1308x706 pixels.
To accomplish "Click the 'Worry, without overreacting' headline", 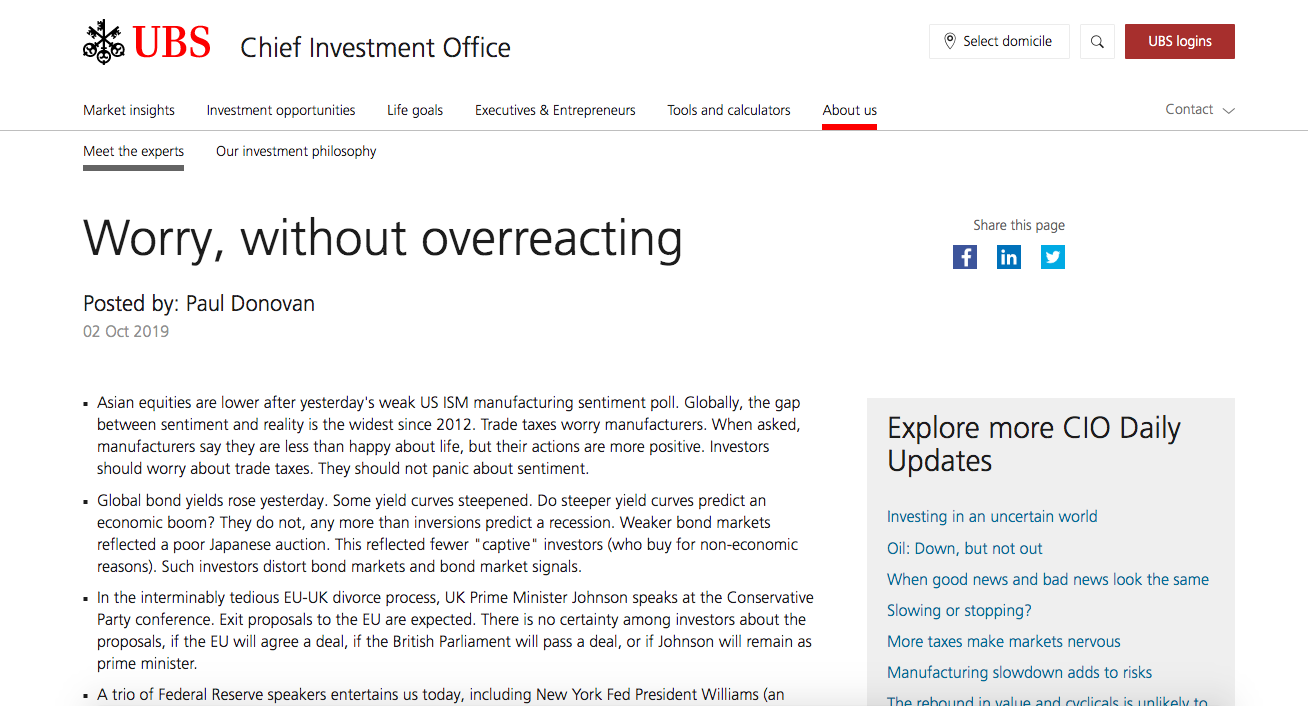I will (383, 238).
